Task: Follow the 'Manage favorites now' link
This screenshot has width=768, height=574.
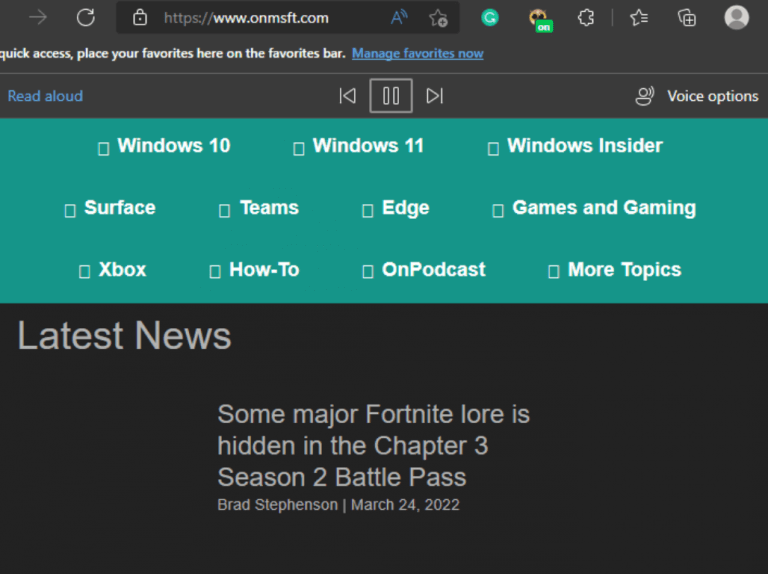Action: [418, 53]
